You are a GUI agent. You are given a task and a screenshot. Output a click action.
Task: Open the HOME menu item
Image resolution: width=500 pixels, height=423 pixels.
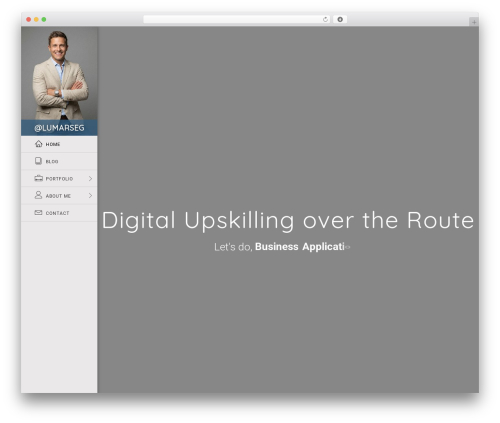click(x=59, y=144)
